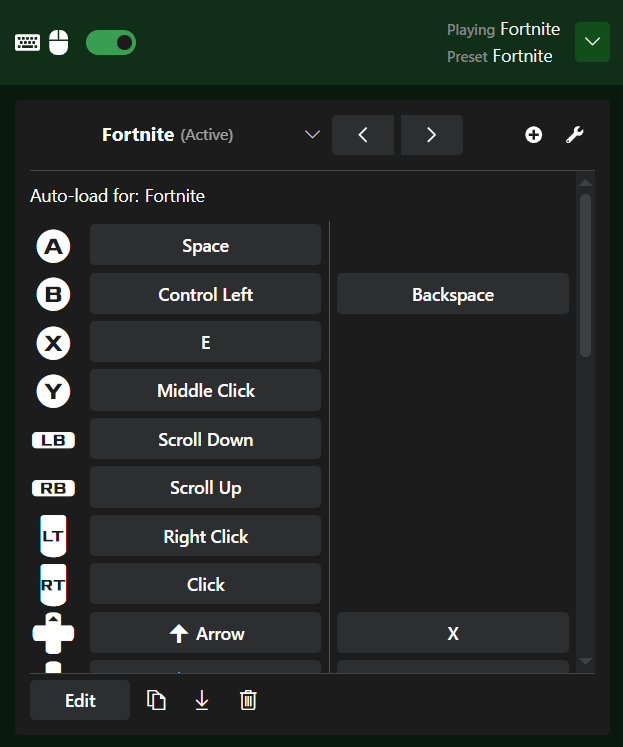Select the E binding for X button
The image size is (623, 747).
[x=205, y=342]
